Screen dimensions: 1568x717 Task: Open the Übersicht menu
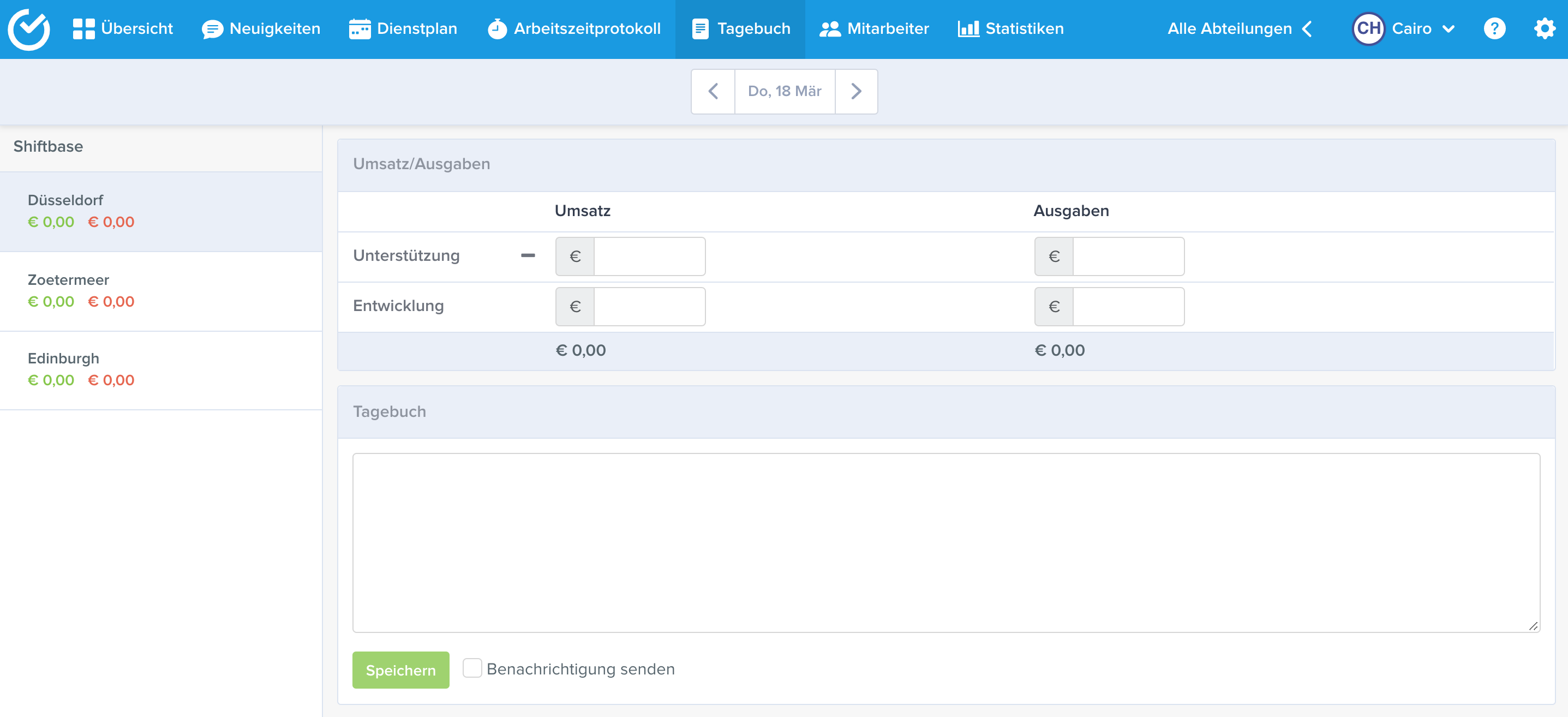[x=123, y=28]
